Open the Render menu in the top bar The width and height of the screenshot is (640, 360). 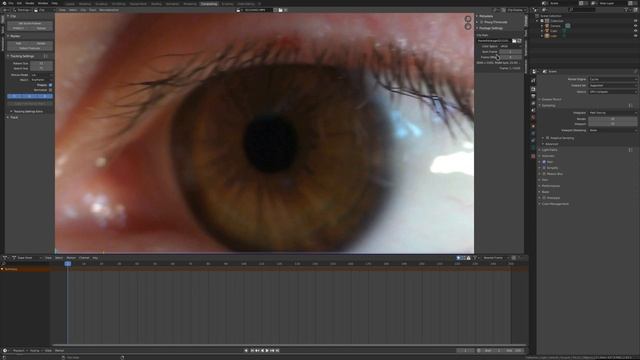coord(30,3)
